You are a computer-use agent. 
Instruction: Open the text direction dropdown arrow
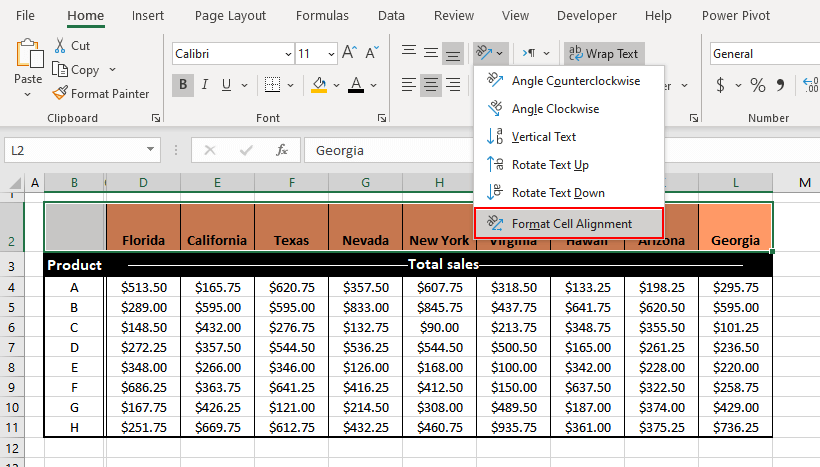click(x=546, y=53)
